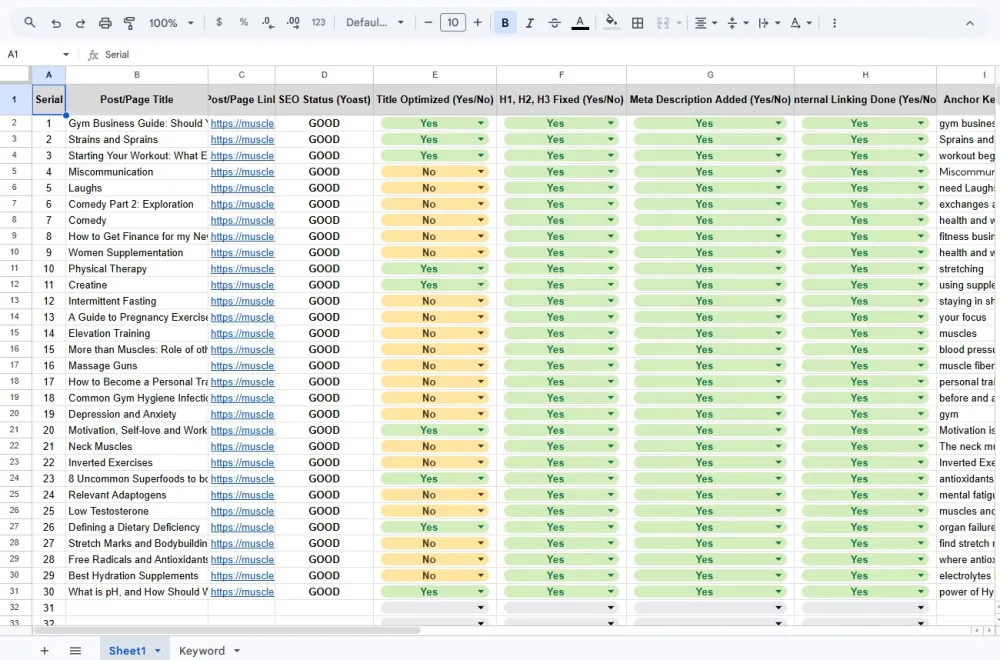
Task: Decrease font size minus button
Action: click(x=428, y=22)
